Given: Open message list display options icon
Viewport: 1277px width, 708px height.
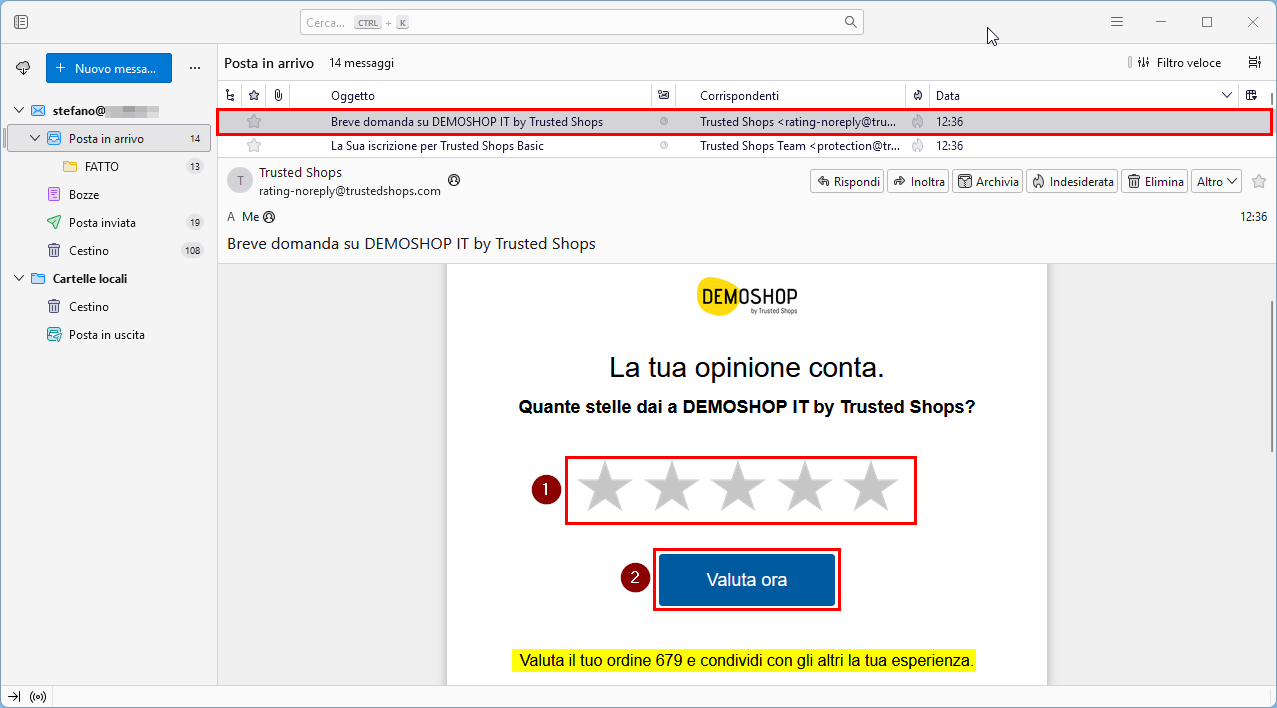Looking at the screenshot, I should coord(1254,62).
